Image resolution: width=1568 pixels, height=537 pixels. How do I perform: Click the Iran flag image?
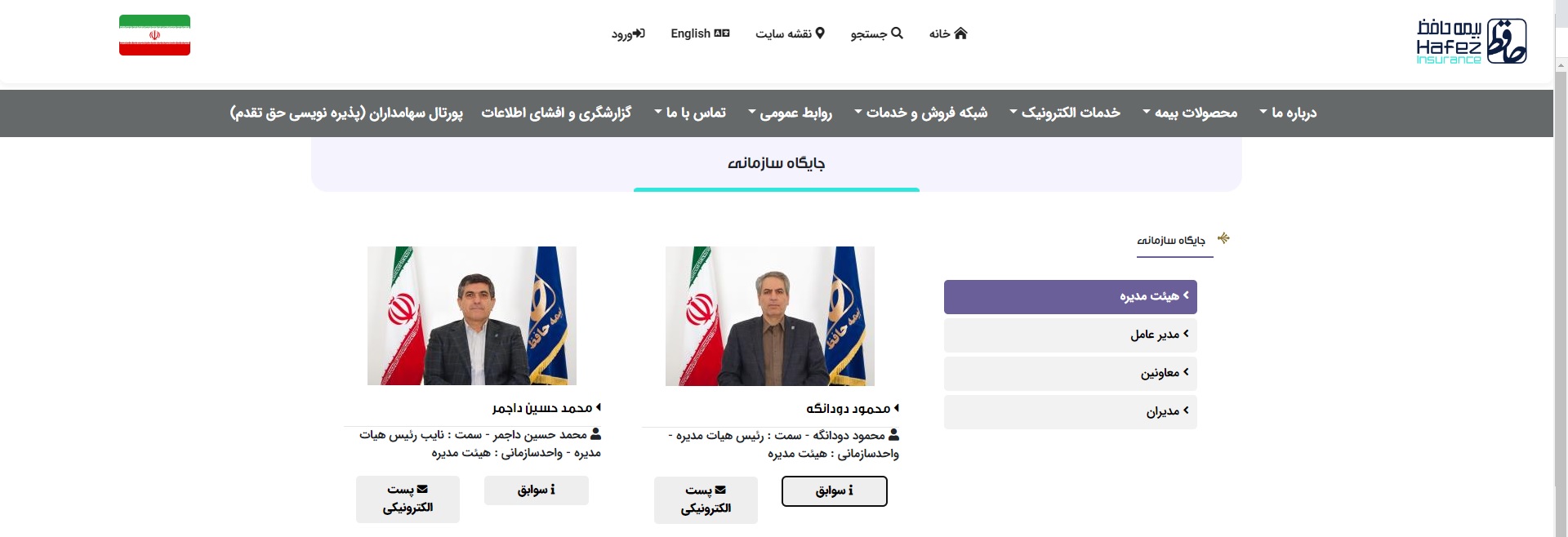pyautogui.click(x=154, y=35)
